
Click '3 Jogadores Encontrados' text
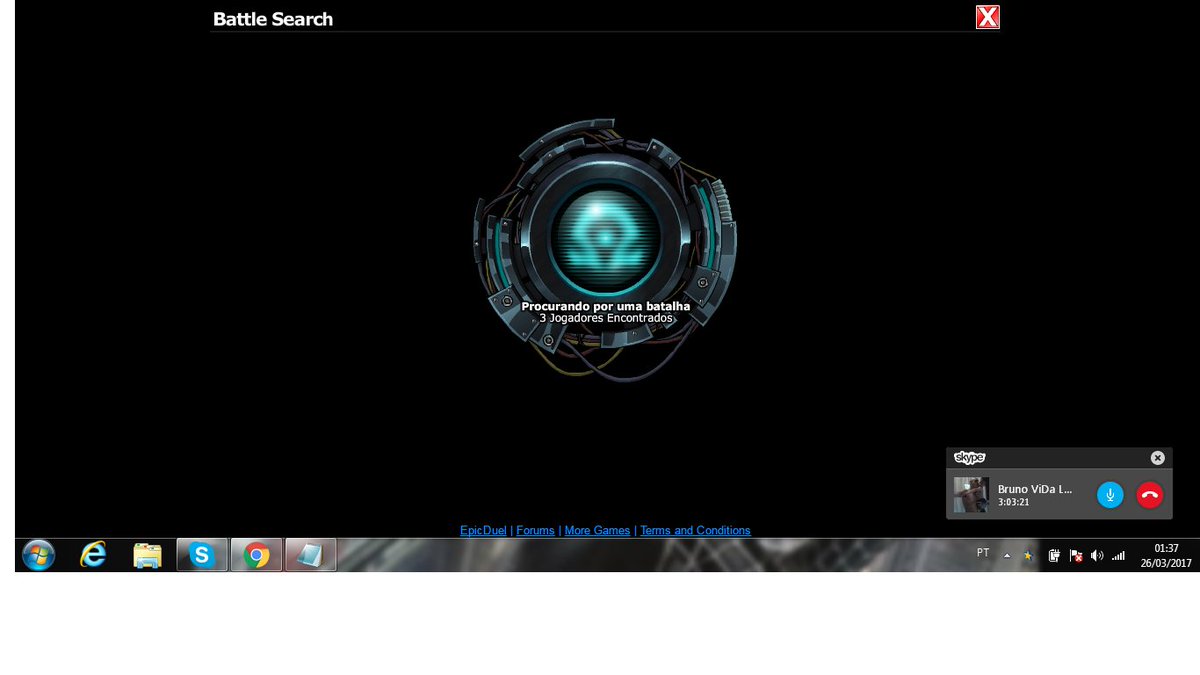click(606, 318)
